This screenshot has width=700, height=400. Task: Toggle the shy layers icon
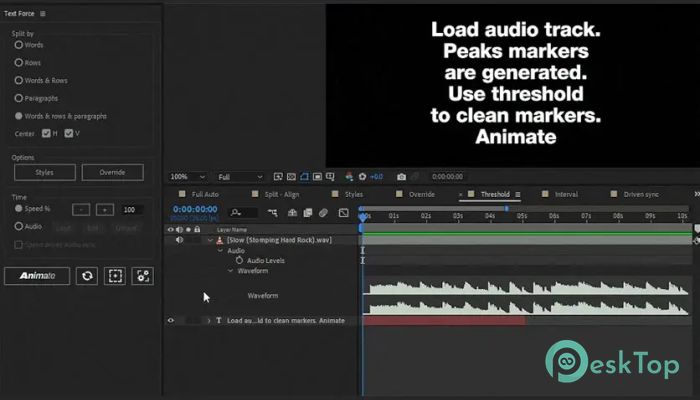(x=292, y=213)
